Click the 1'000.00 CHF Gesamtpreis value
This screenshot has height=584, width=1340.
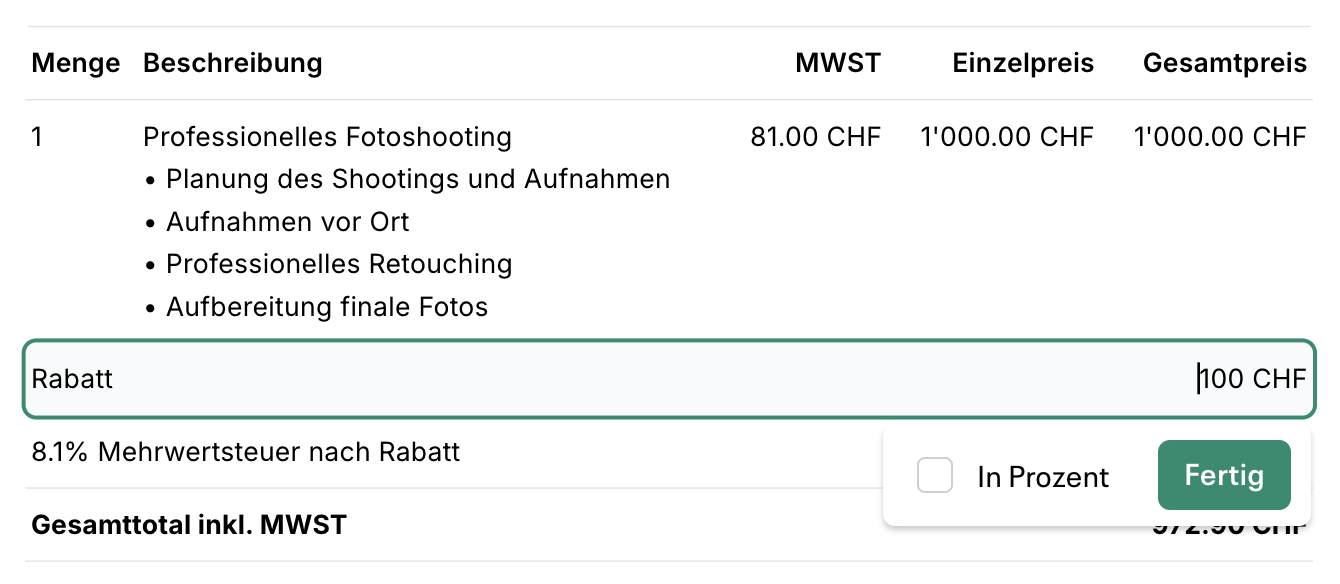[x=1220, y=136]
